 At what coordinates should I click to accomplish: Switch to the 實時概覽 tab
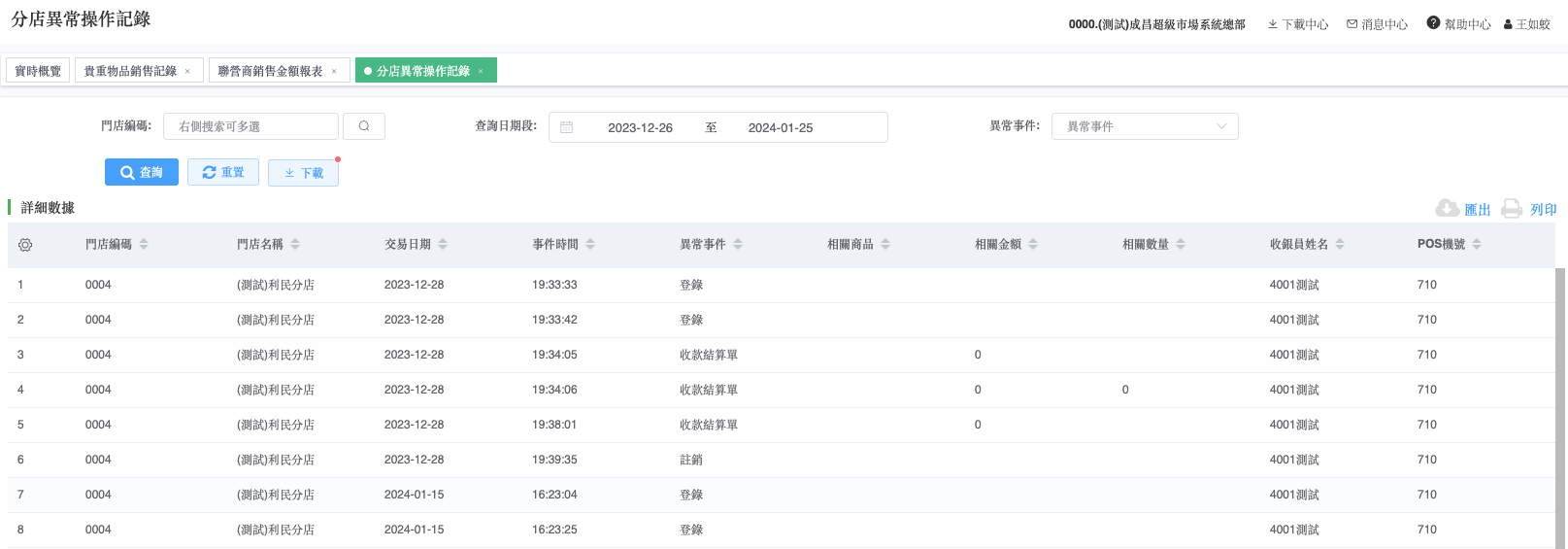click(38, 71)
